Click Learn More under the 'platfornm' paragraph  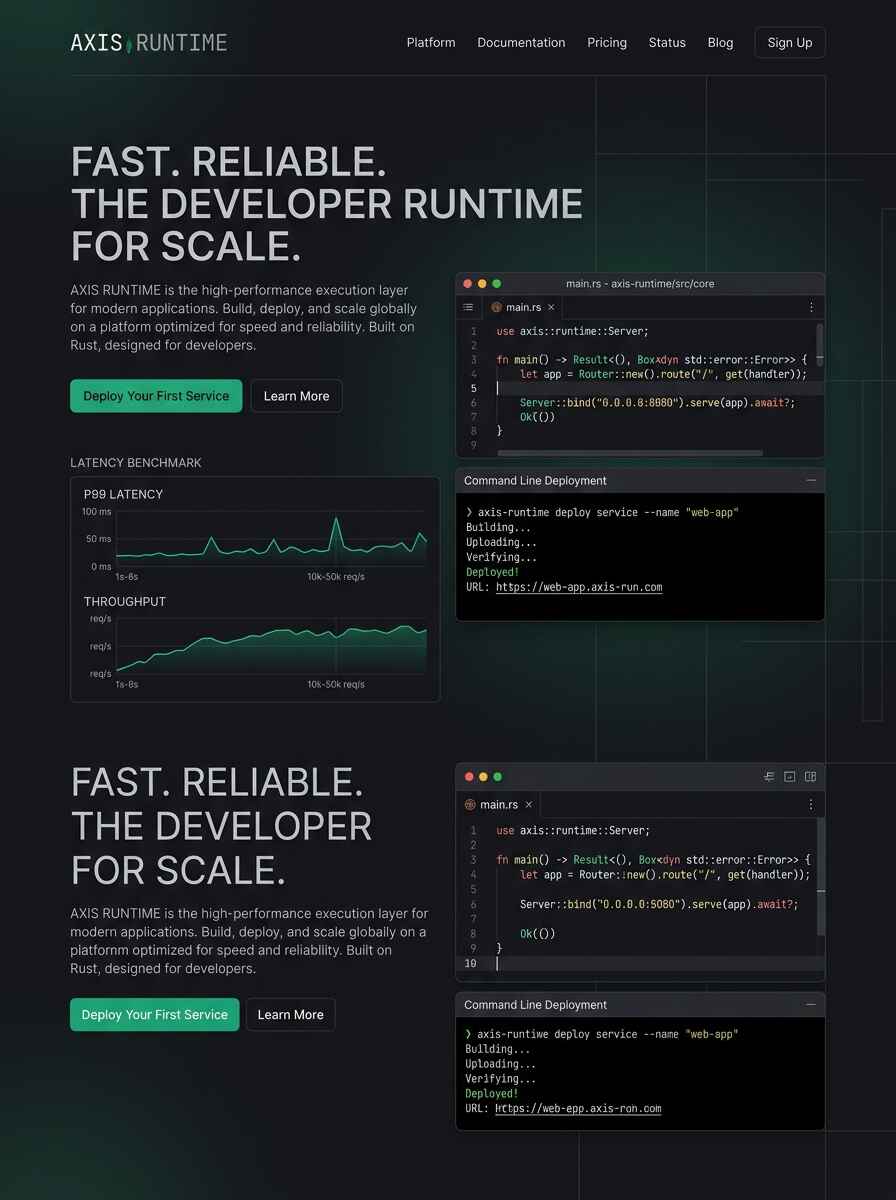tap(290, 1014)
